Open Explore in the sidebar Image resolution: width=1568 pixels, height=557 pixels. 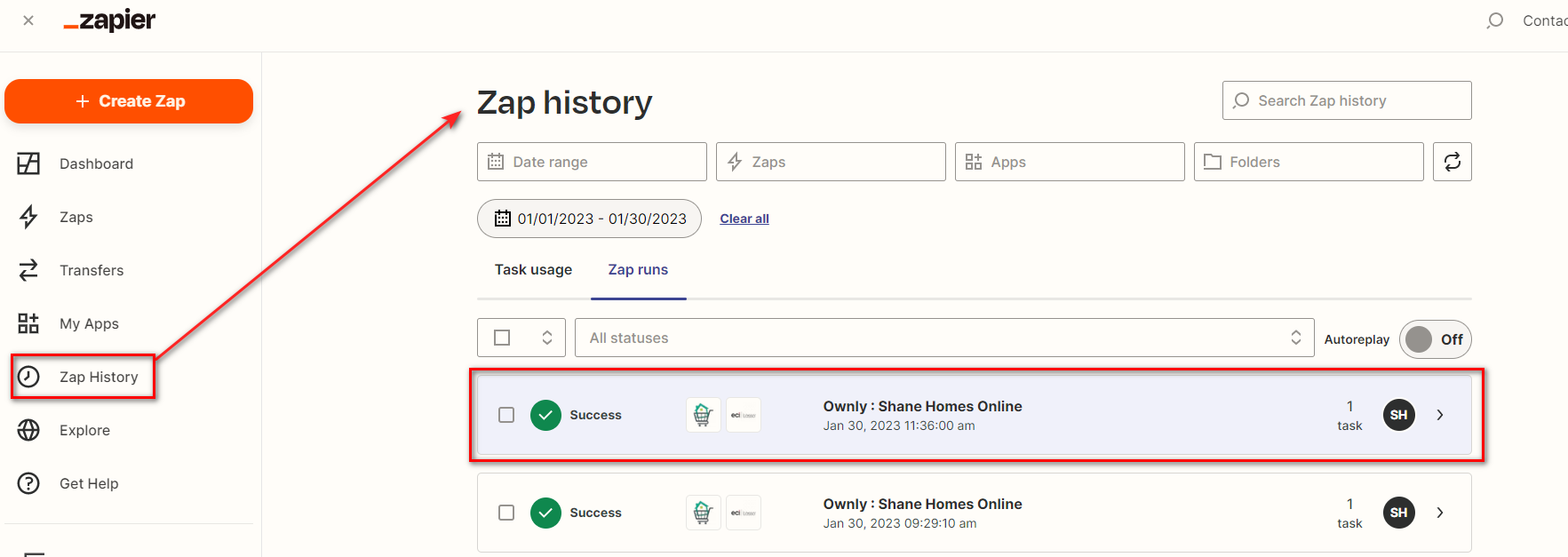(84, 430)
